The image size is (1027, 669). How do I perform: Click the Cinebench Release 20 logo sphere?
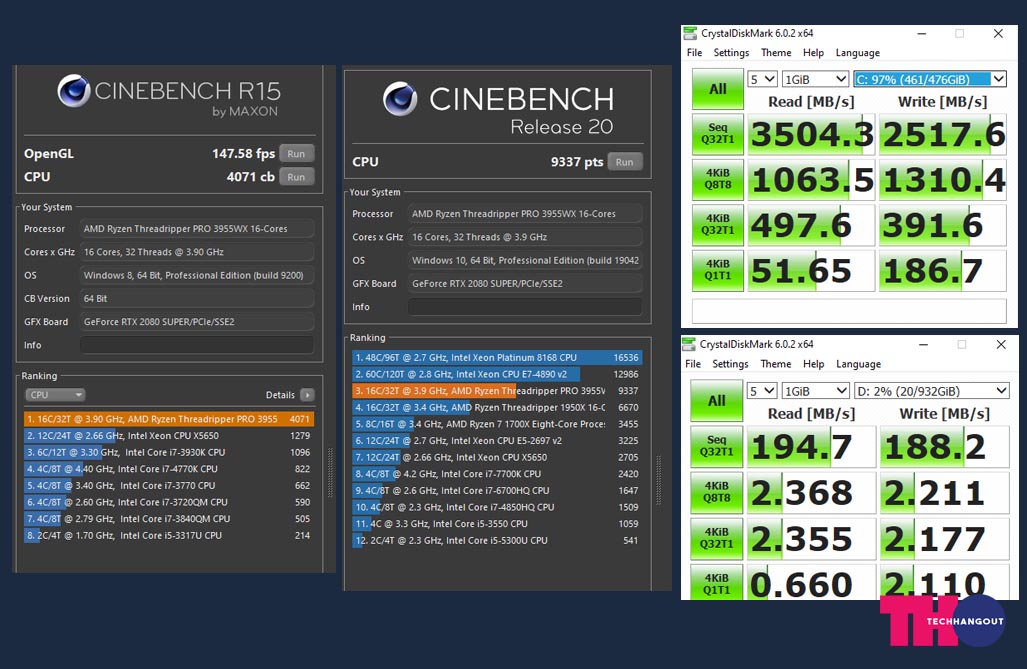pyautogui.click(x=400, y=99)
